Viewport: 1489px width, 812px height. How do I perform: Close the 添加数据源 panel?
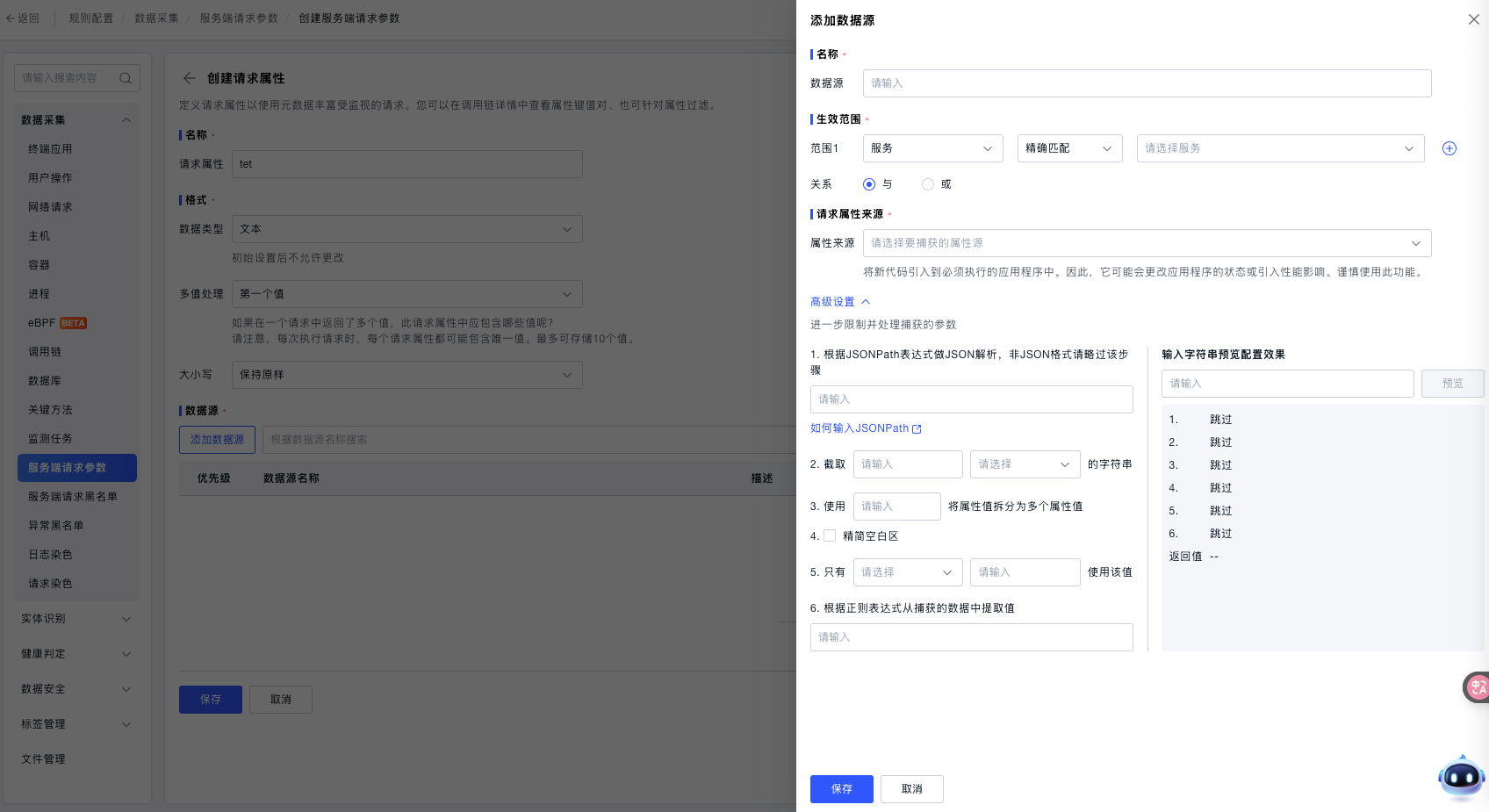[x=1473, y=19]
